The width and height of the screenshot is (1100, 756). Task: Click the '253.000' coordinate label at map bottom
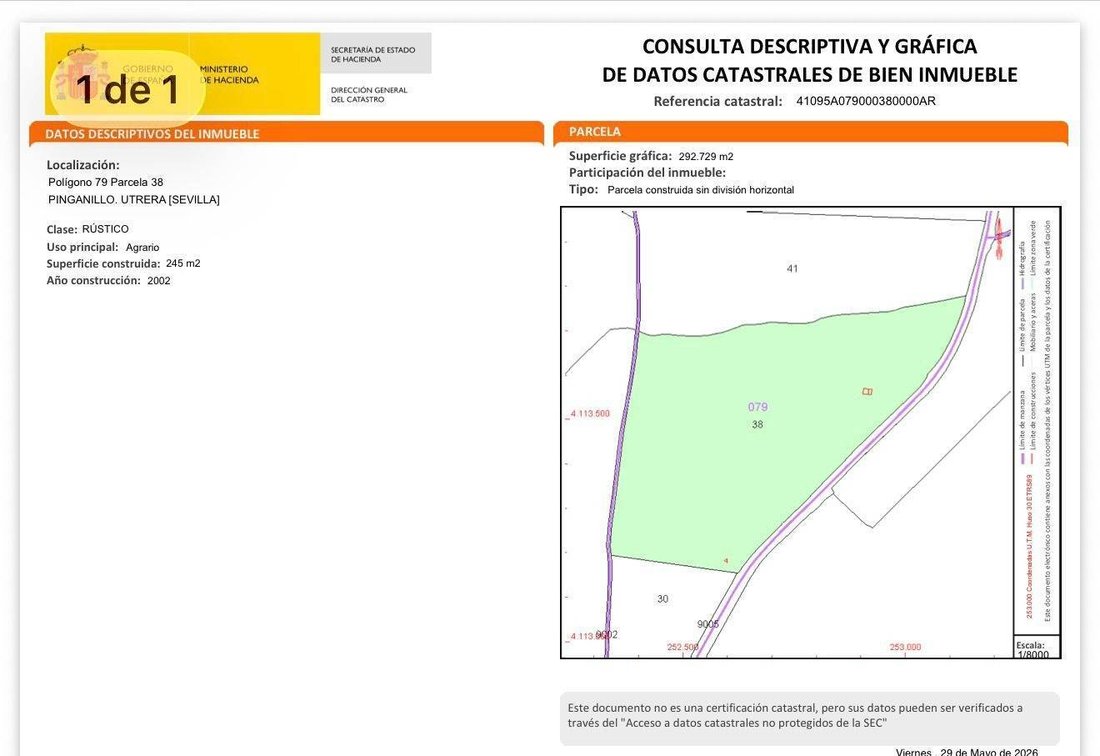coord(905,647)
